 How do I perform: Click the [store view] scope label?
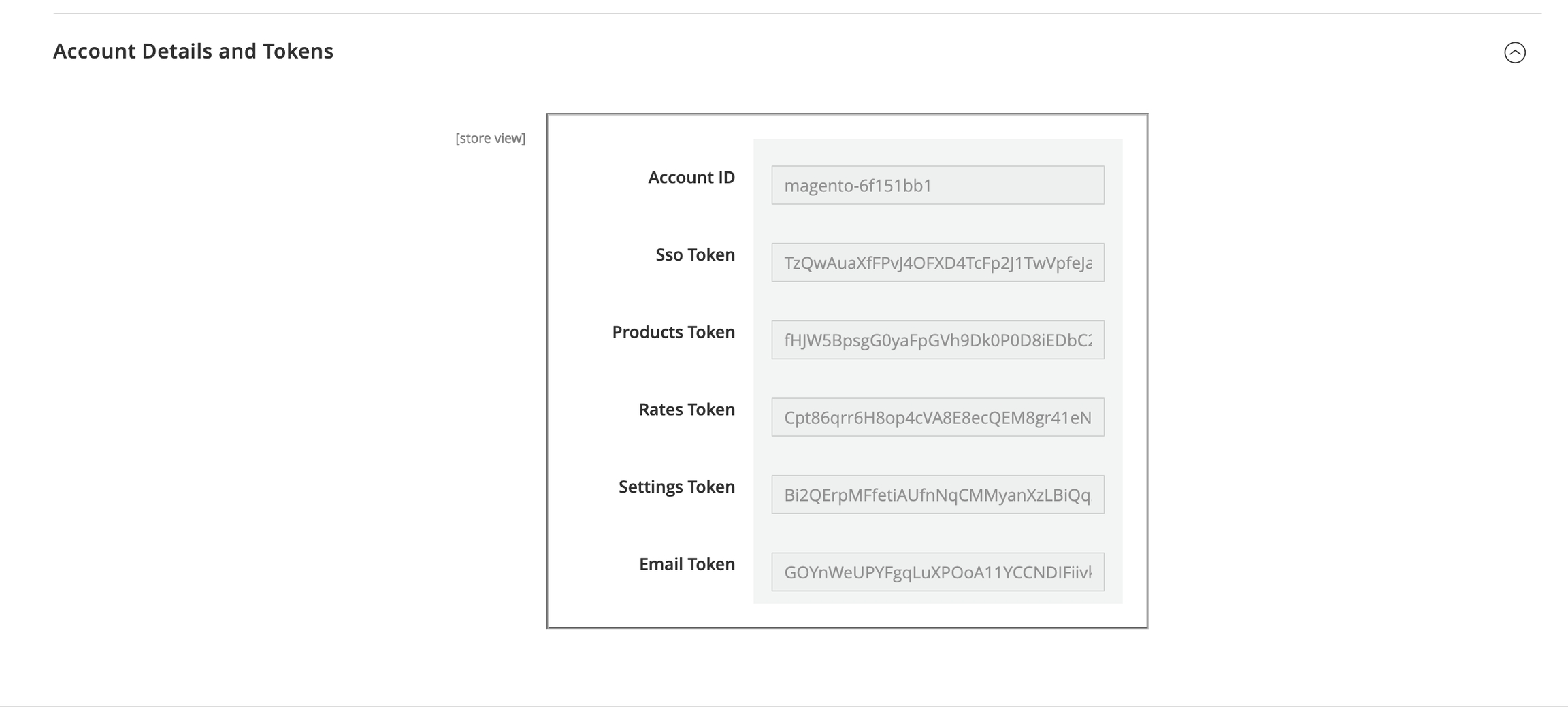coord(490,138)
